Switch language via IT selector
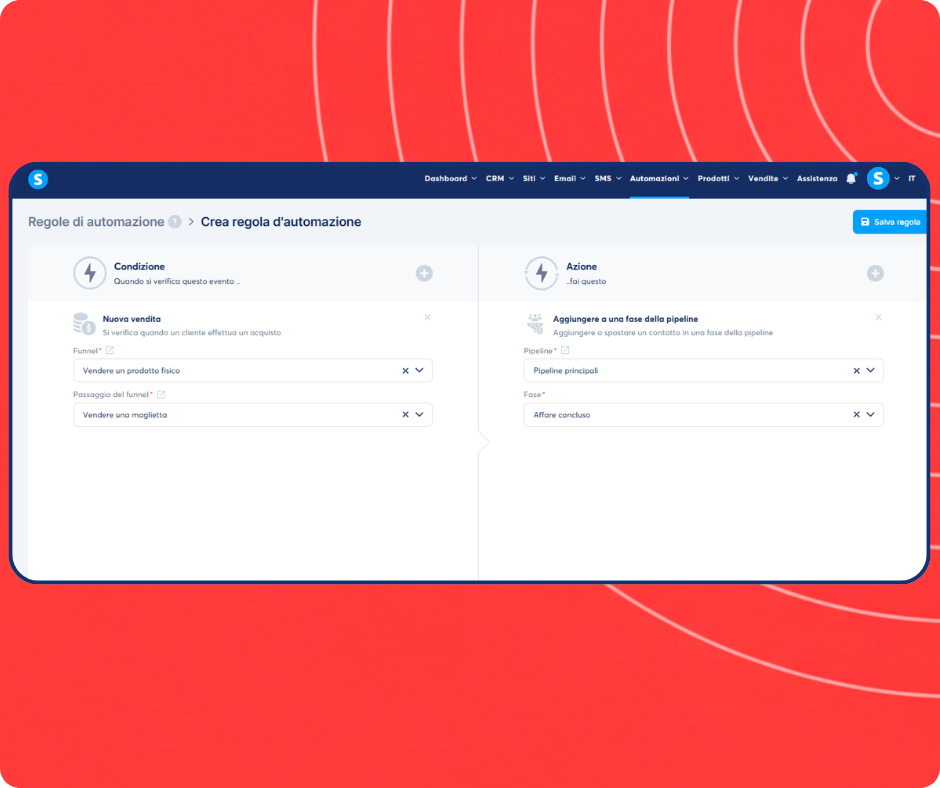This screenshot has height=788, width=940. point(911,179)
